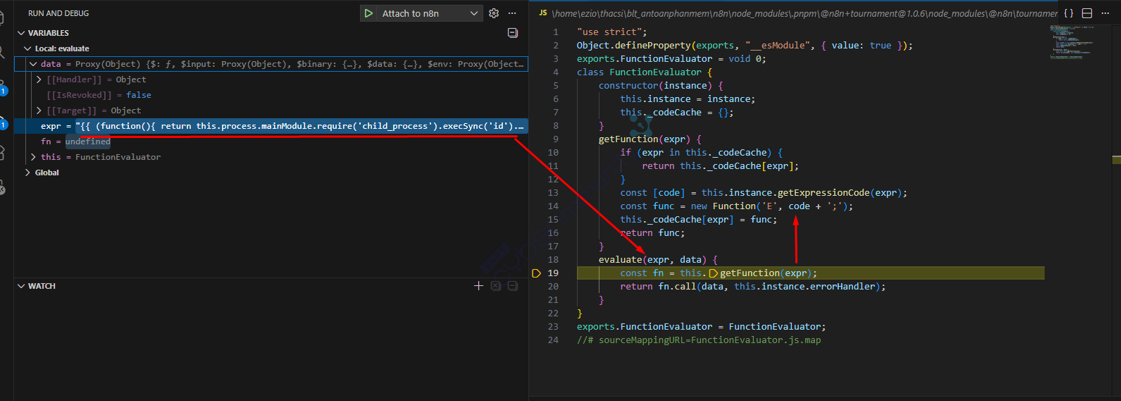This screenshot has height=401, width=1121.
Task: Click the JS file icon in editor header
Action: pyautogui.click(x=542, y=14)
